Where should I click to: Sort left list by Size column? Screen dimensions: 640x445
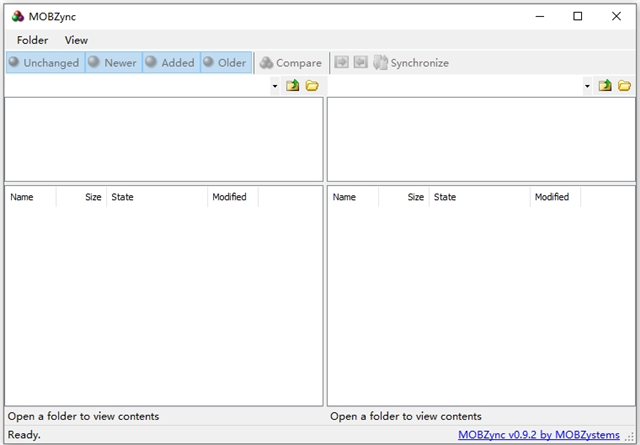click(81, 197)
